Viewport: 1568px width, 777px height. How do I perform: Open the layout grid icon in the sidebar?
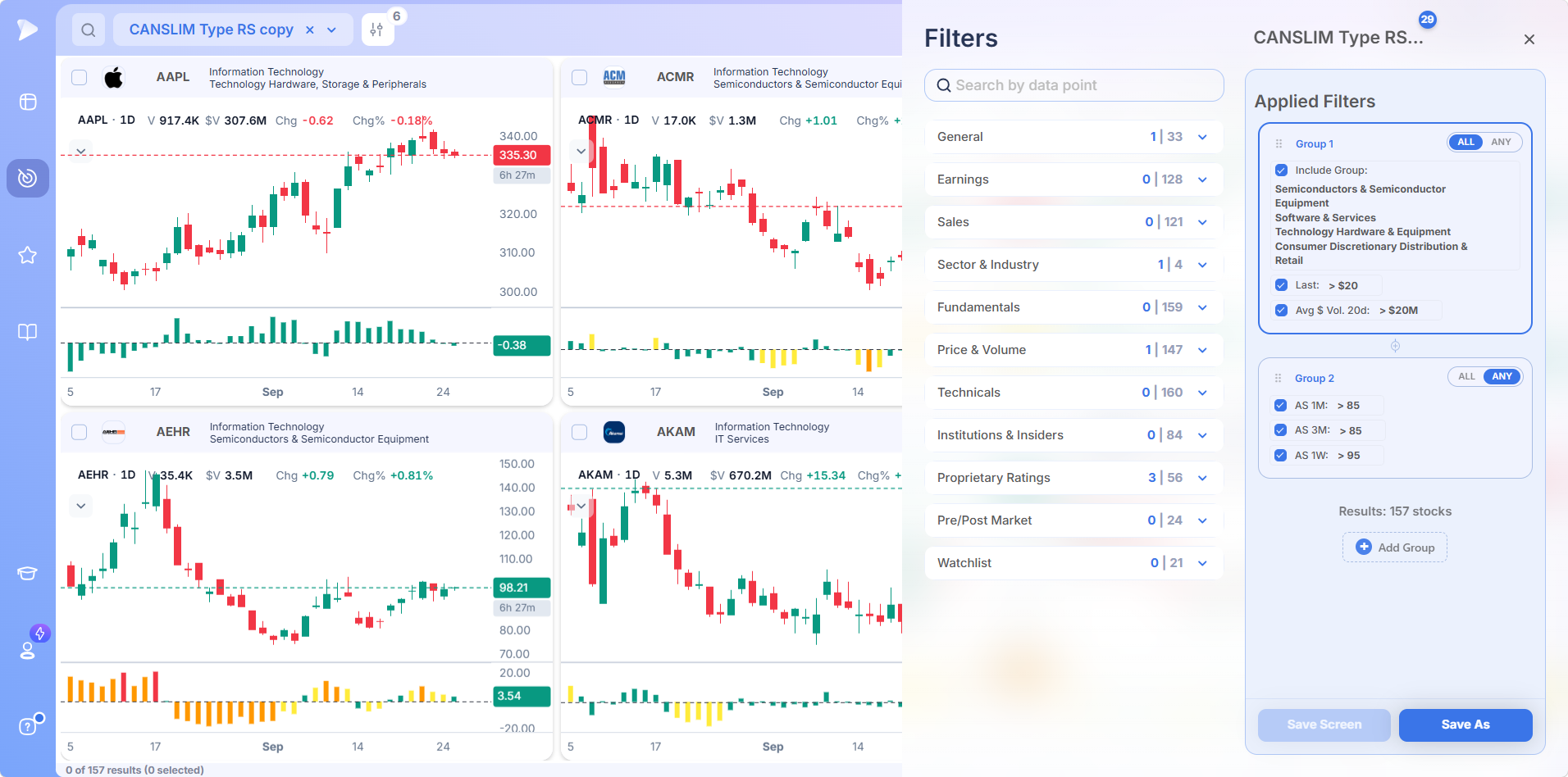(x=28, y=102)
